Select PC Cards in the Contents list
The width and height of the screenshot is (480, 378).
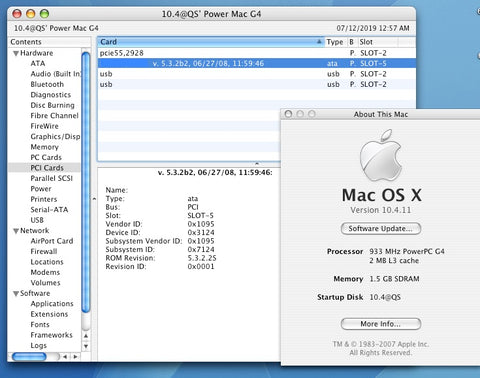pos(46,157)
